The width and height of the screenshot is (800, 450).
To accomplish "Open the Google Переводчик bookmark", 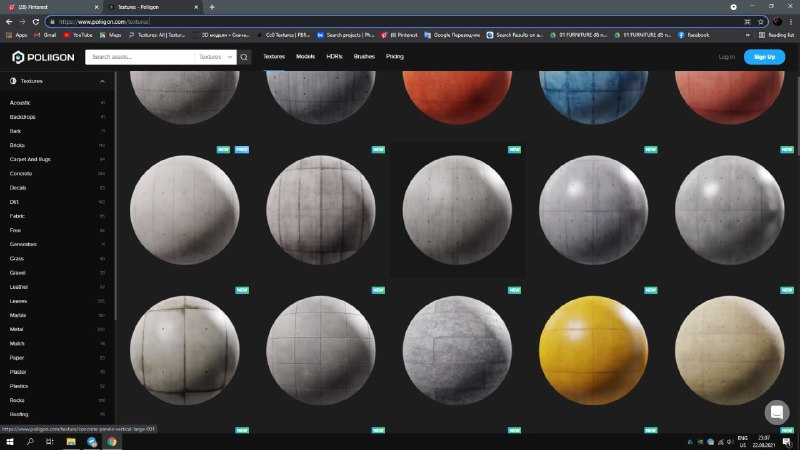I will point(452,35).
